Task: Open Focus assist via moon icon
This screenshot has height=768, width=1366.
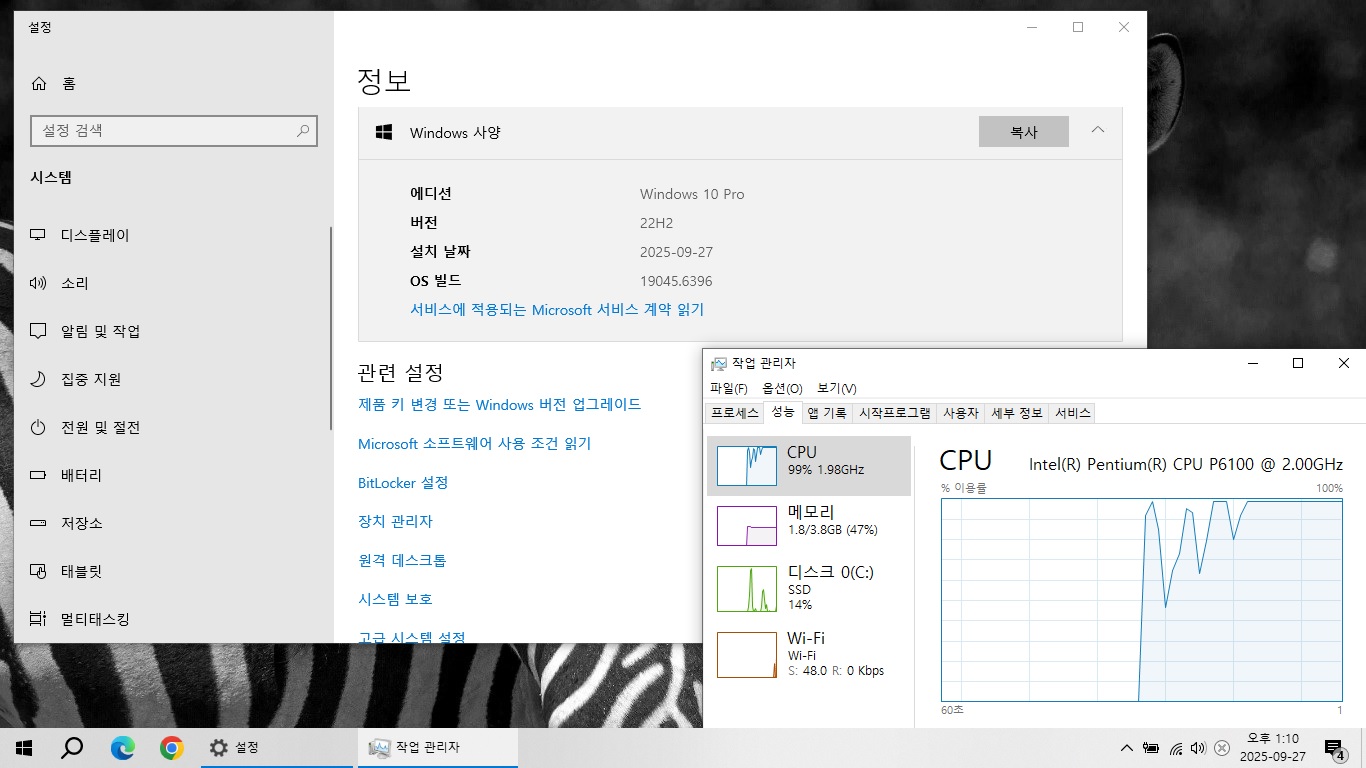Action: (39, 379)
